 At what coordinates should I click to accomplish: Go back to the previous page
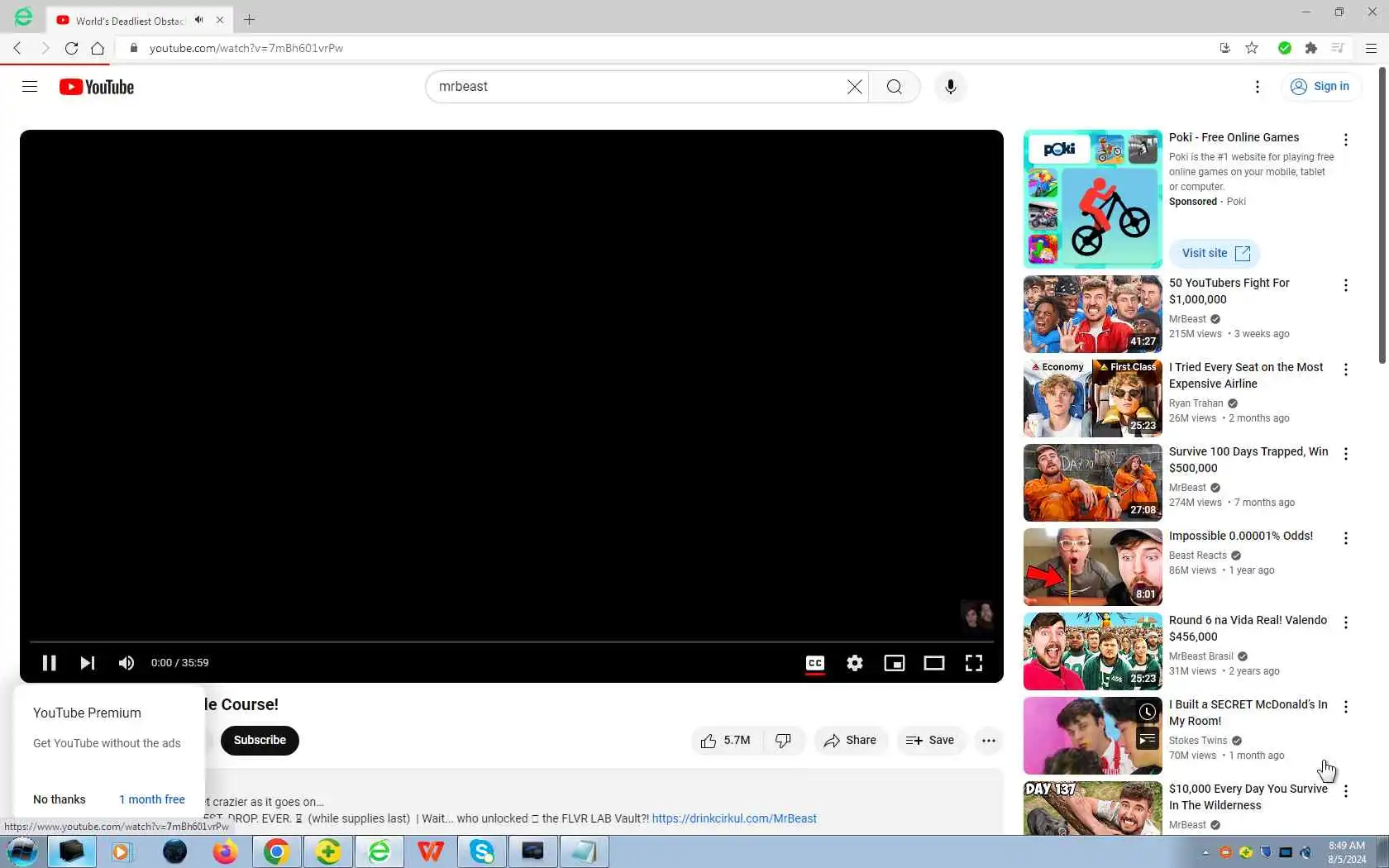tap(17, 48)
